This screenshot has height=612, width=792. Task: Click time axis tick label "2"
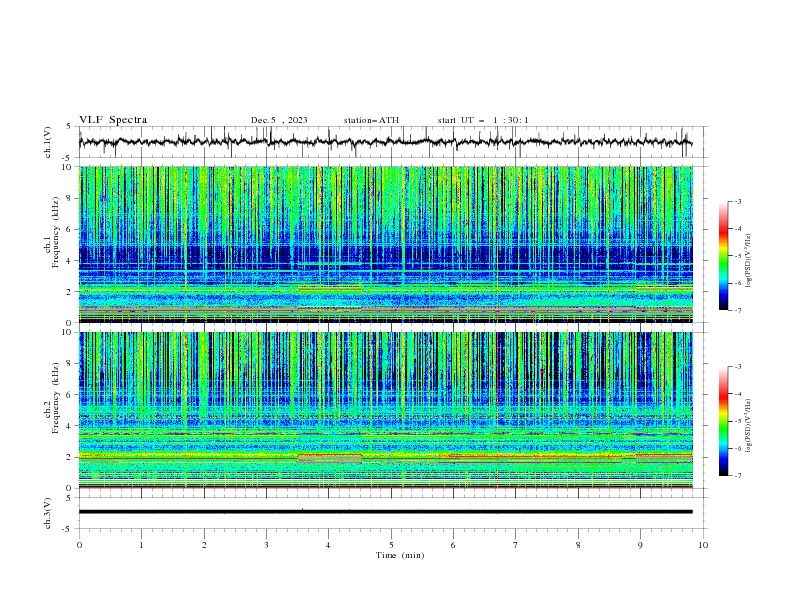(204, 545)
